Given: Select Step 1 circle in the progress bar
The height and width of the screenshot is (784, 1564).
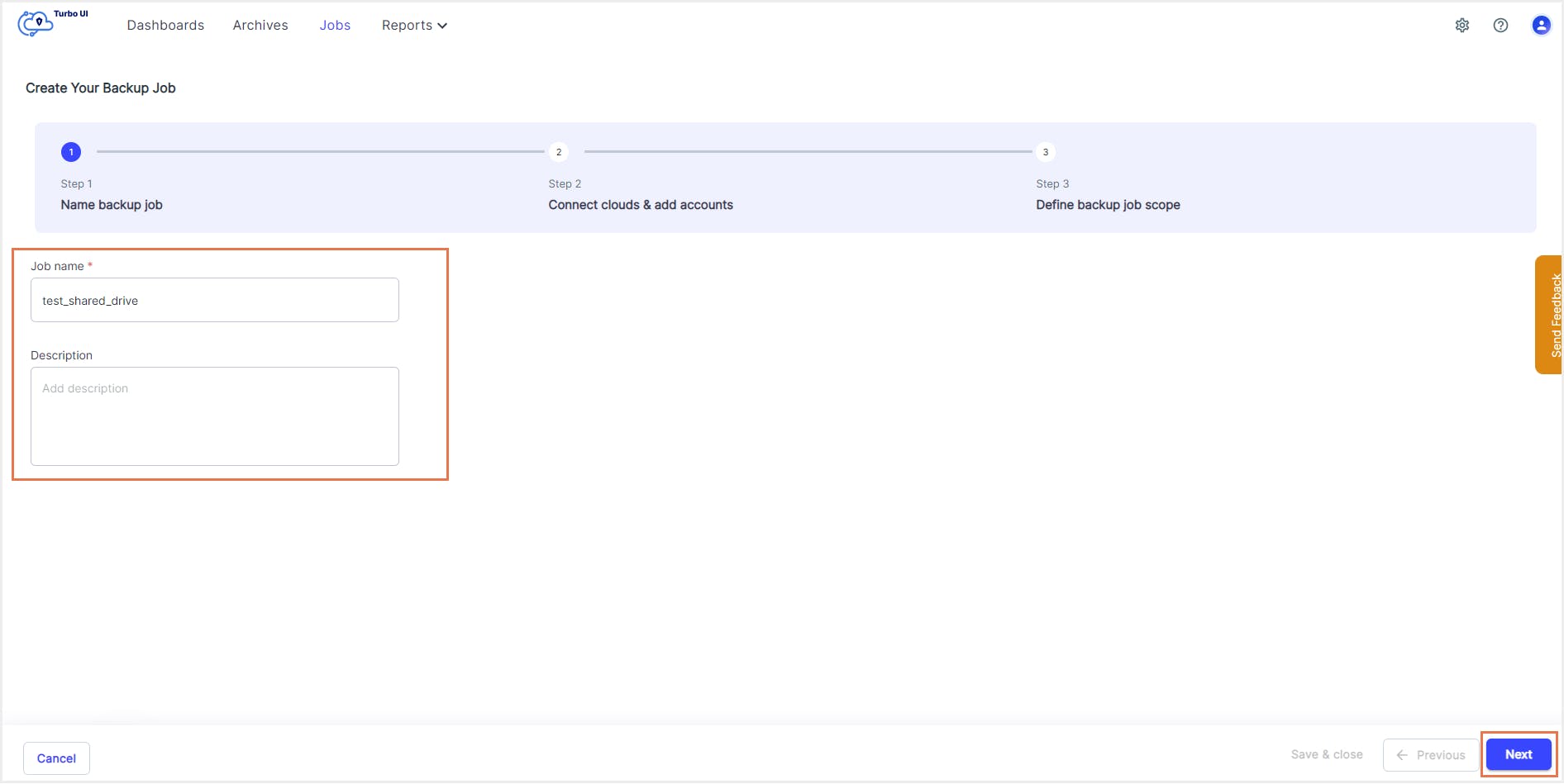Looking at the screenshot, I should 70,152.
